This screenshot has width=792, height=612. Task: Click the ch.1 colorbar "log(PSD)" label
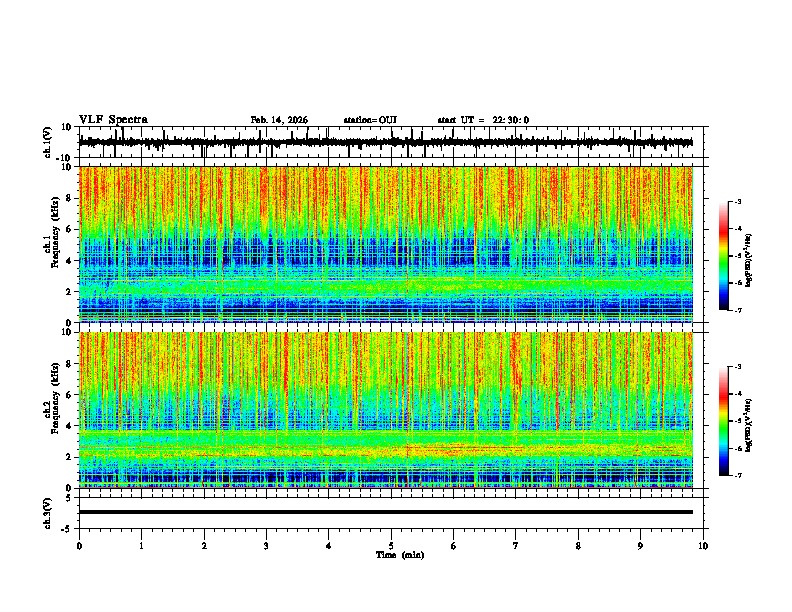click(749, 260)
